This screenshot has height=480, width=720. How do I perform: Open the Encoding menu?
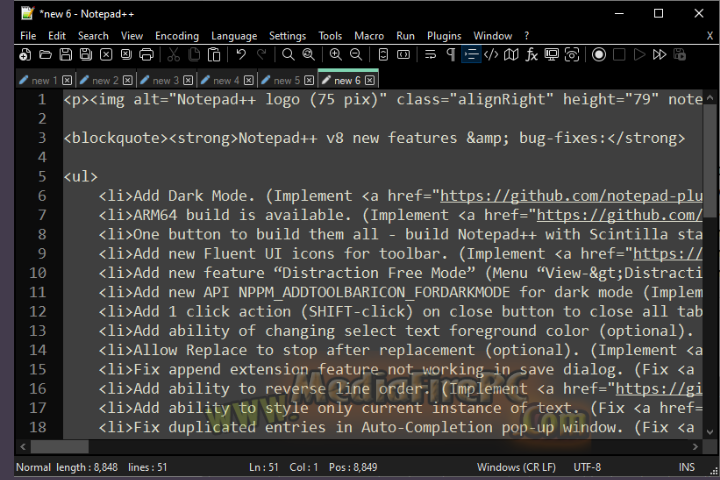pyautogui.click(x=177, y=35)
